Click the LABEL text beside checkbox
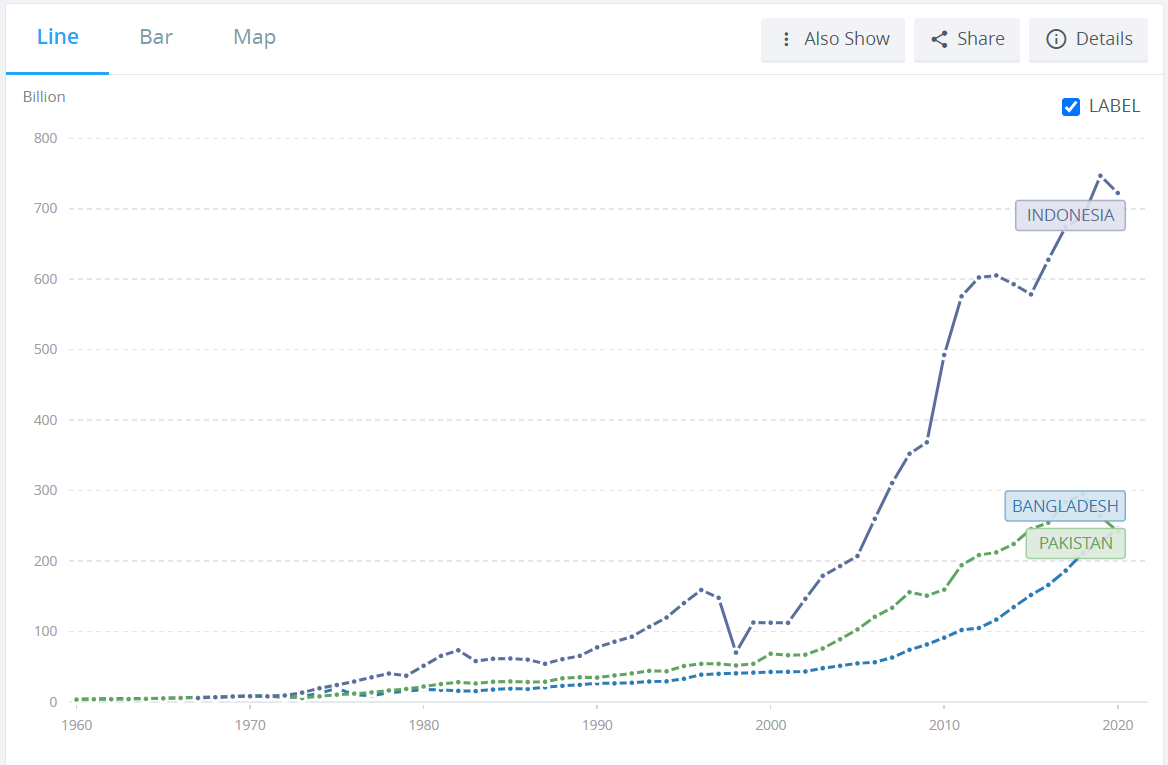Viewport: 1168px width, 765px height. click(x=1114, y=107)
